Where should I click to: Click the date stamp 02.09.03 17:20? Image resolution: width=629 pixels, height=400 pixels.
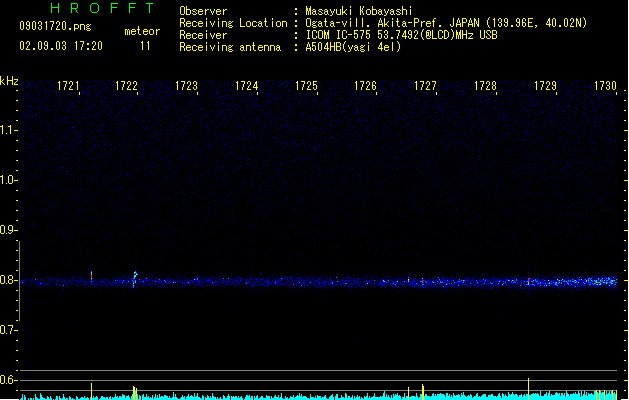coord(61,46)
